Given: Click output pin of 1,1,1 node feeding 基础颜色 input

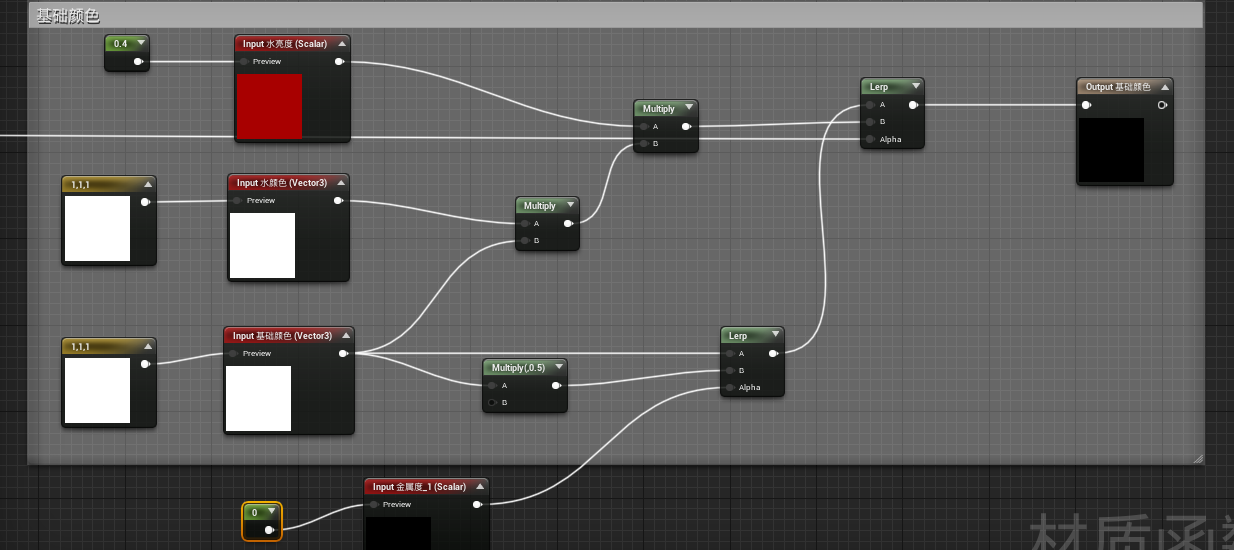Looking at the screenshot, I should (x=145, y=364).
